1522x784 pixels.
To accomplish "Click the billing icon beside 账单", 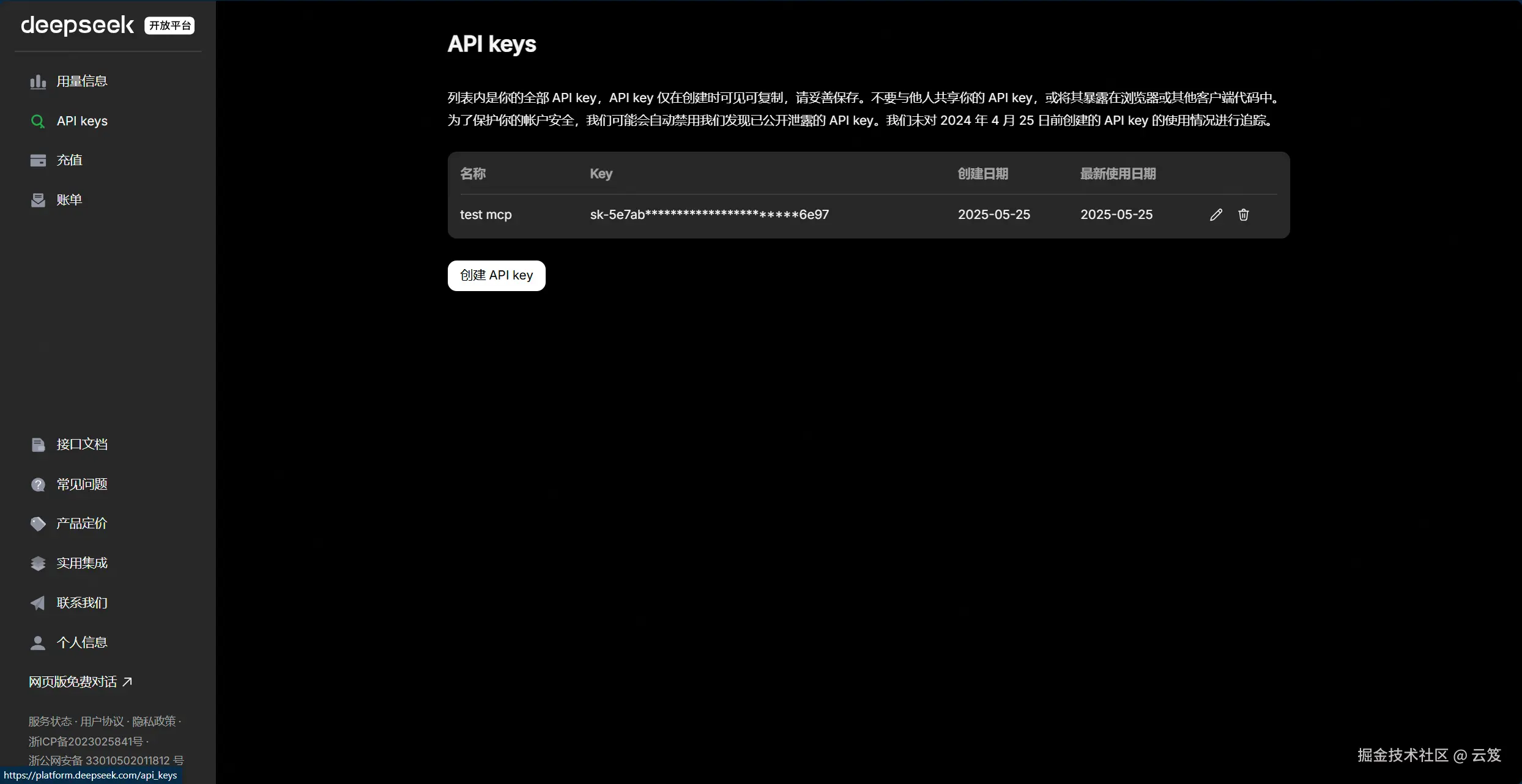I will click(x=38, y=200).
